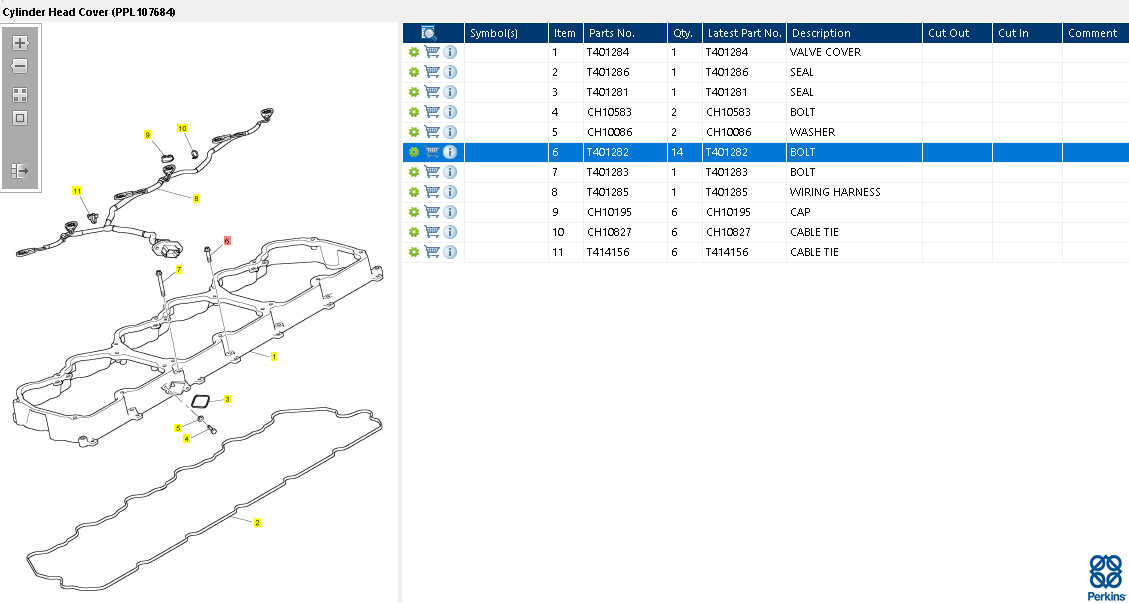Image resolution: width=1129 pixels, height=603 pixels.
Task: Click the Description column header
Action: (x=855, y=33)
